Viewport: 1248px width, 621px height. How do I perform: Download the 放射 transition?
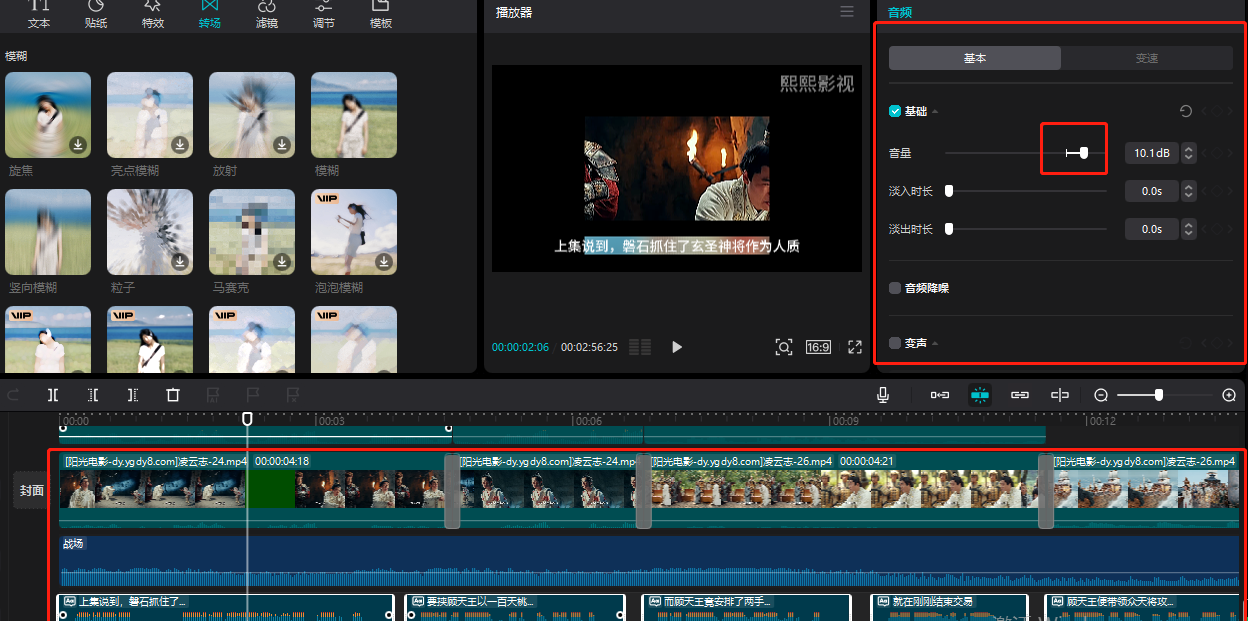pos(282,145)
